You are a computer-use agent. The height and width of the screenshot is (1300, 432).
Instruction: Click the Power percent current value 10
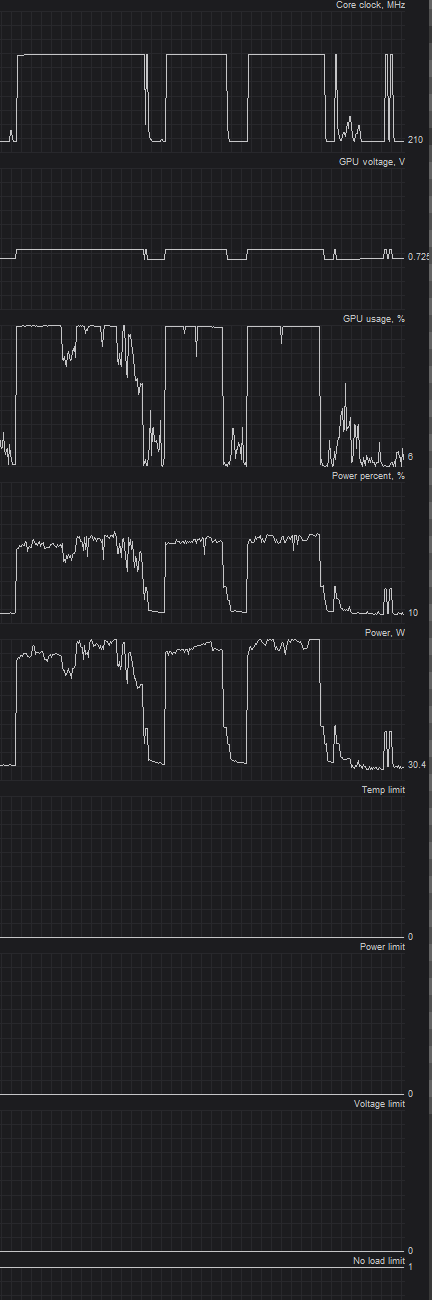pyautogui.click(x=413, y=613)
